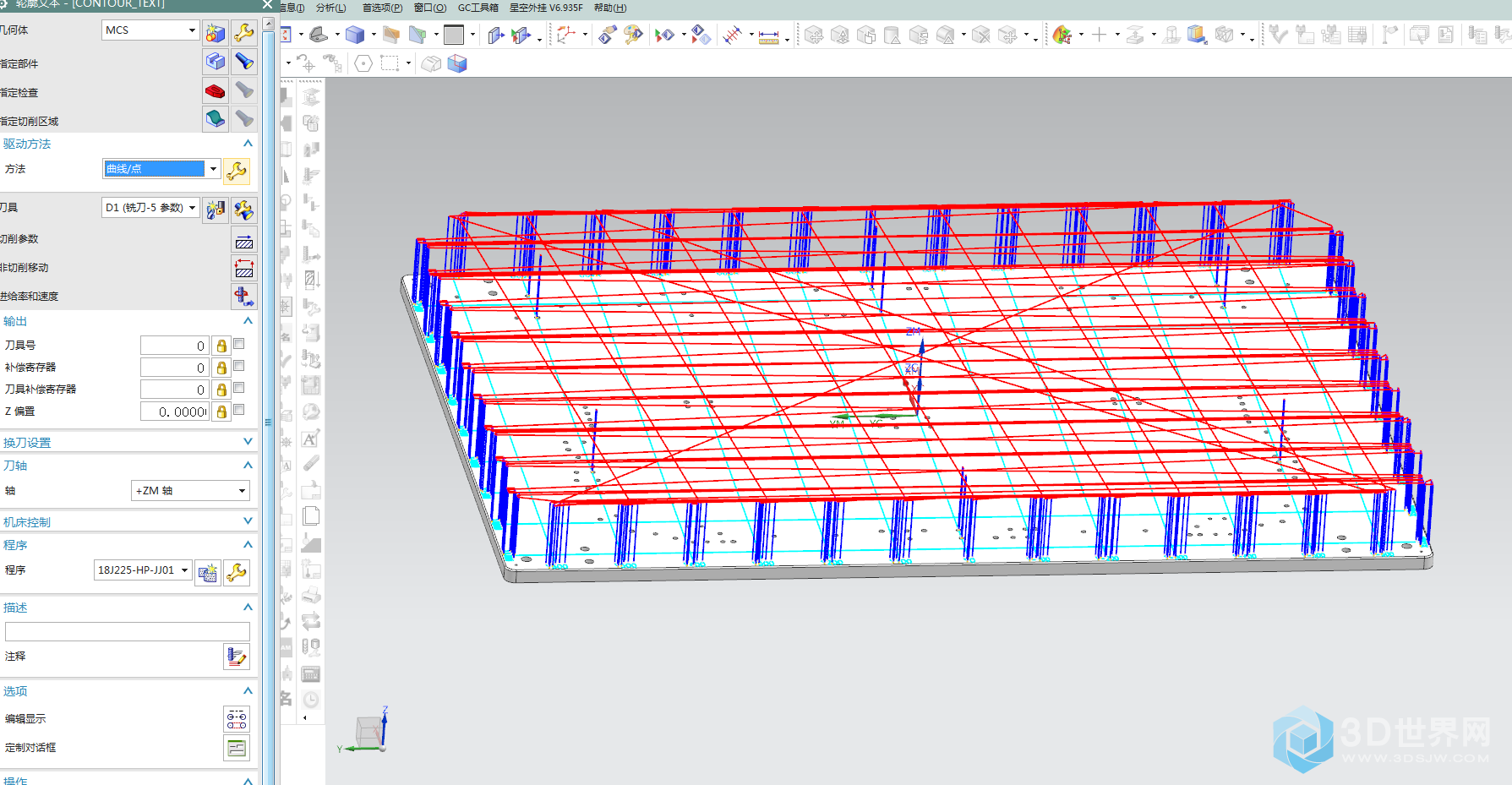Open the tool dropdown showing D1 (铣刀-5 参数)
1512x785 pixels.
(150, 207)
